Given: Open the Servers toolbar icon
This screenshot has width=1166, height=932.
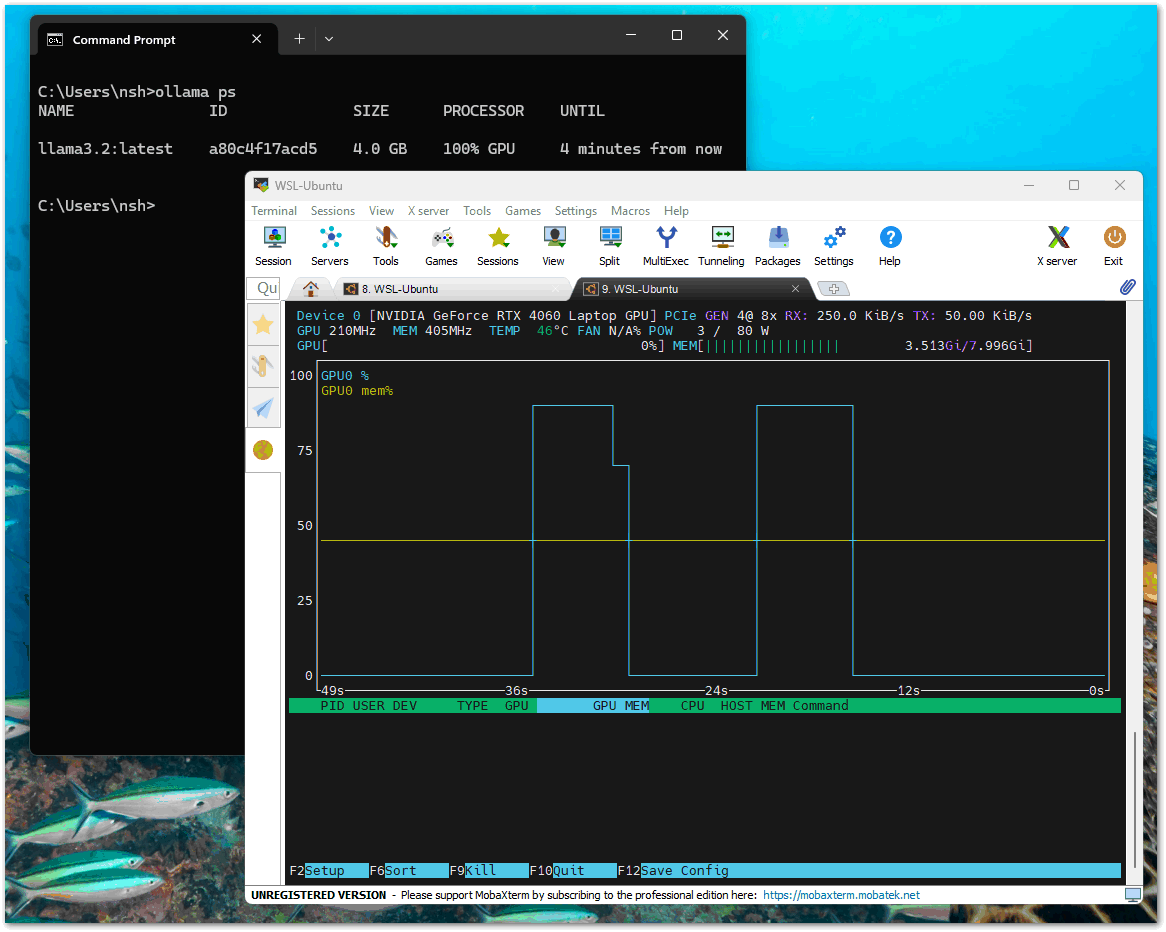Looking at the screenshot, I should (330, 246).
